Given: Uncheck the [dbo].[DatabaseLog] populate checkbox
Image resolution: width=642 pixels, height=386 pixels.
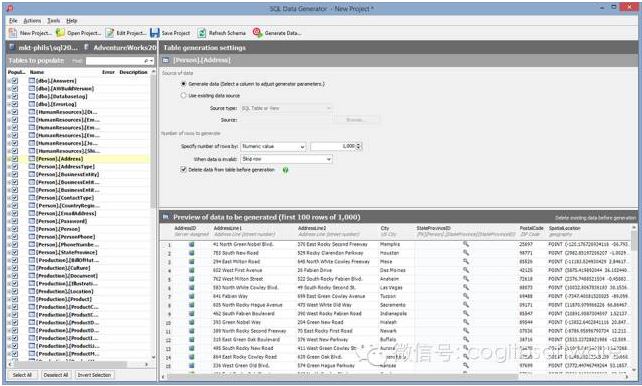Looking at the screenshot, I should coord(15,96).
